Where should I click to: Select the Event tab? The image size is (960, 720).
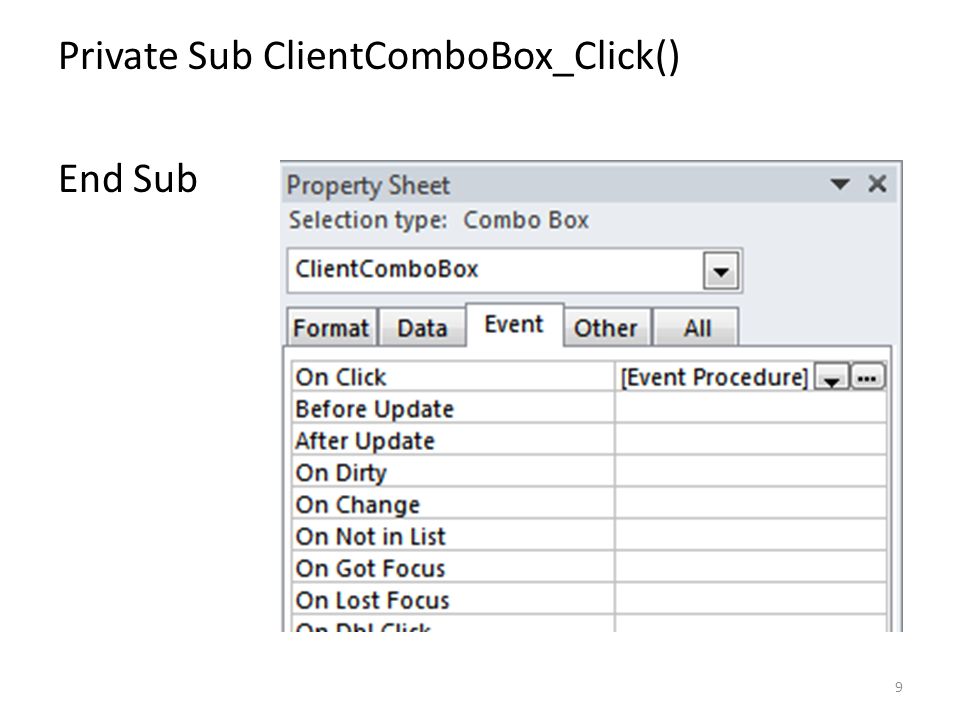tap(514, 324)
